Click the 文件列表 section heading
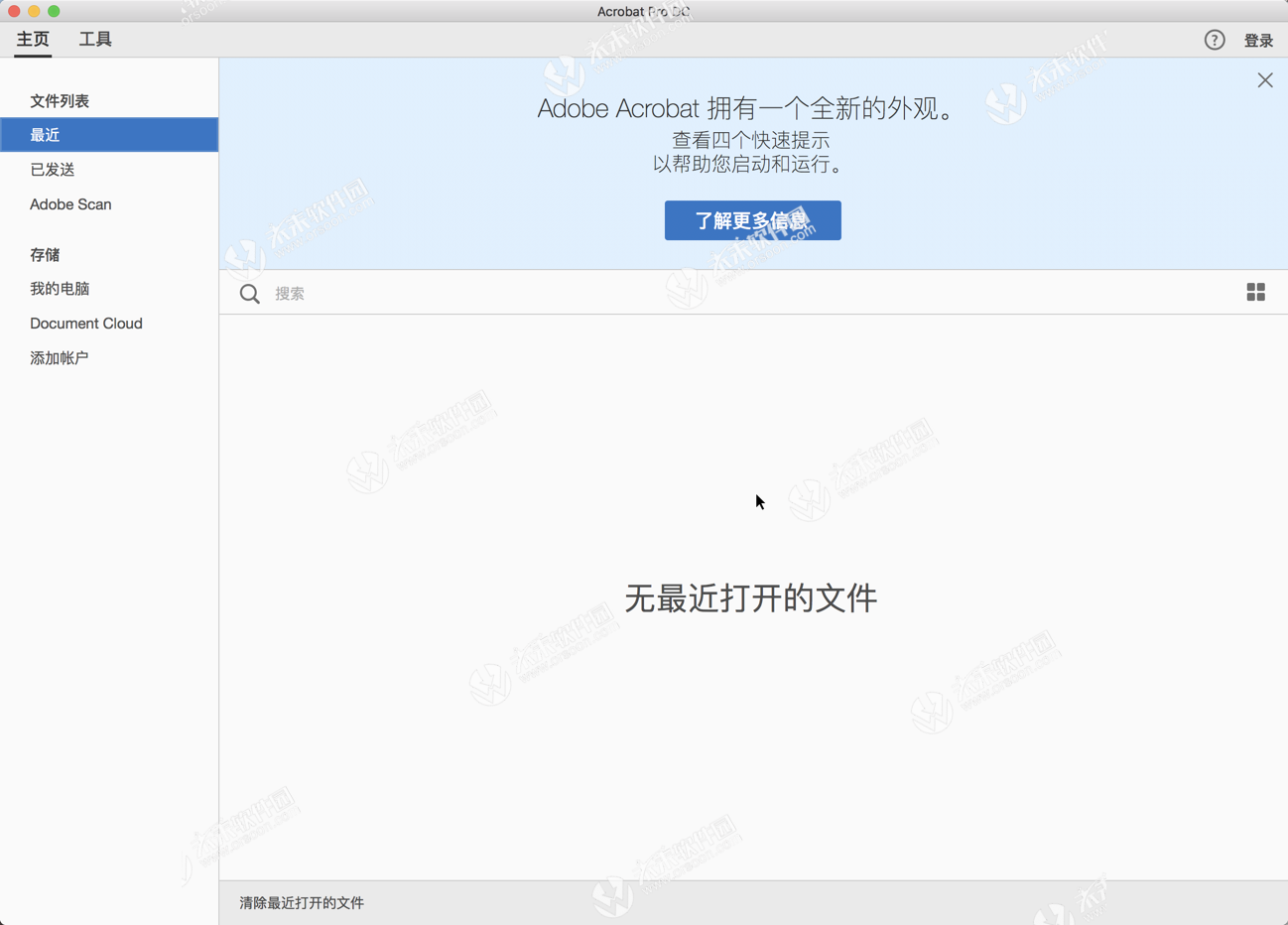Image resolution: width=1288 pixels, height=925 pixels. [x=60, y=101]
